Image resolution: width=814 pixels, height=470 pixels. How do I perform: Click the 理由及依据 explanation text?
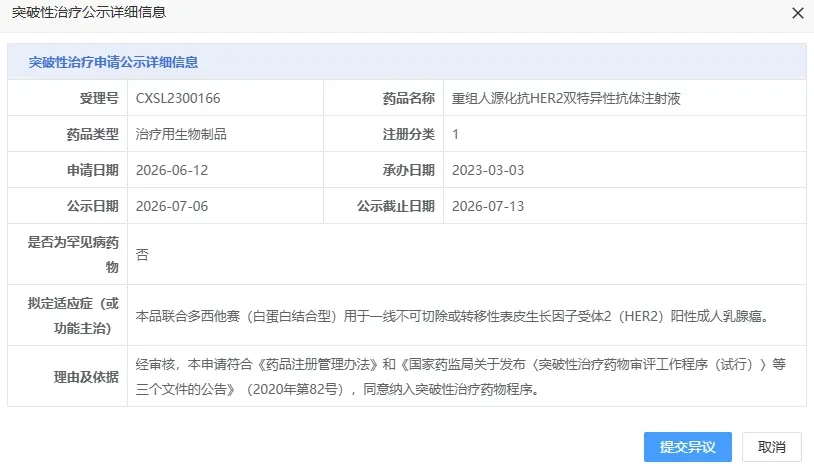tap(460, 377)
